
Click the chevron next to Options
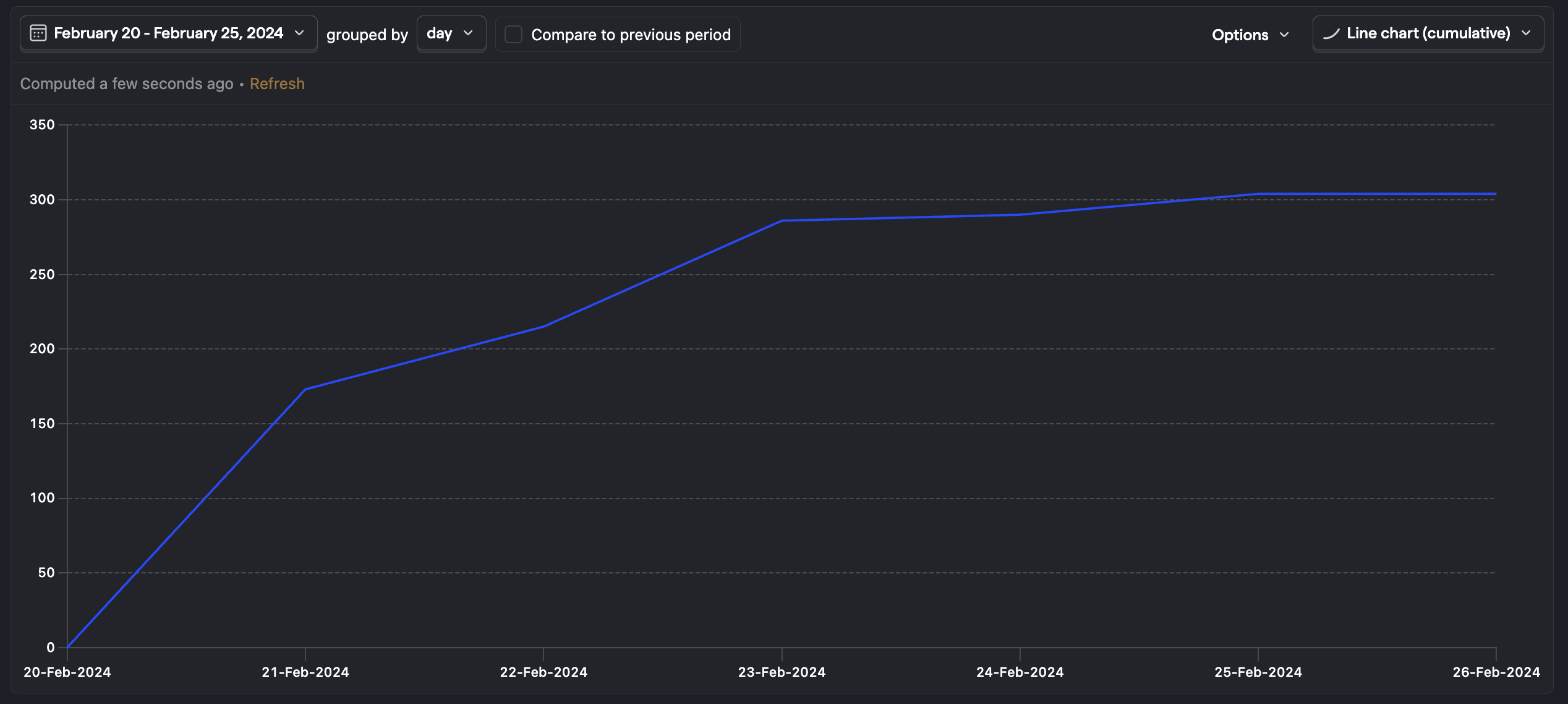(x=1284, y=35)
